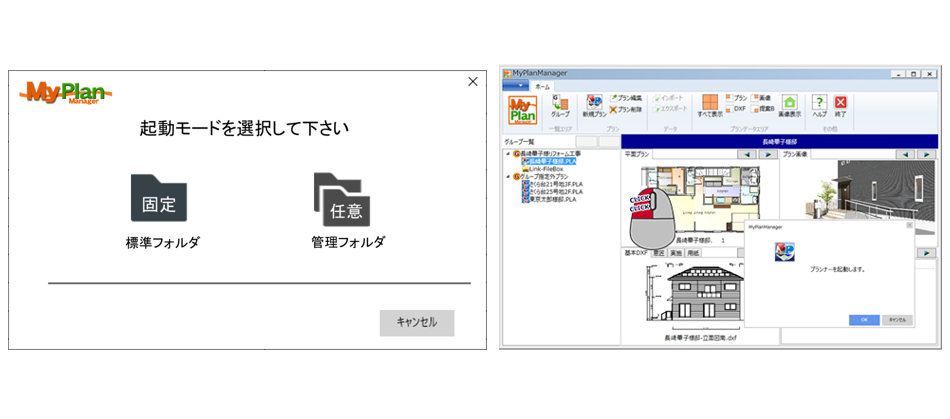This screenshot has height=419, width=950.
Task: Switch to the 基本DXF tab
Action: click(636, 253)
